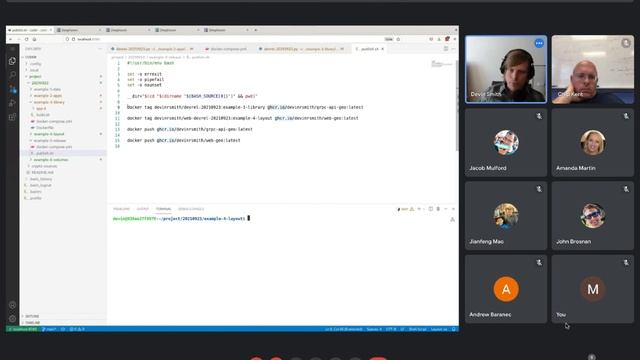Click the minimap in the code editor
This screenshot has height=360, width=640.
pos(442,64)
